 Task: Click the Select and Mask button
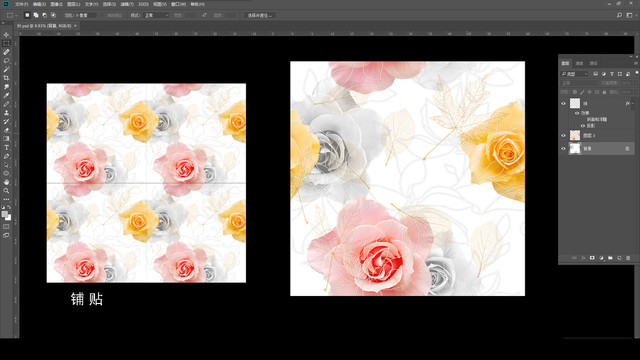pyautogui.click(x=260, y=15)
